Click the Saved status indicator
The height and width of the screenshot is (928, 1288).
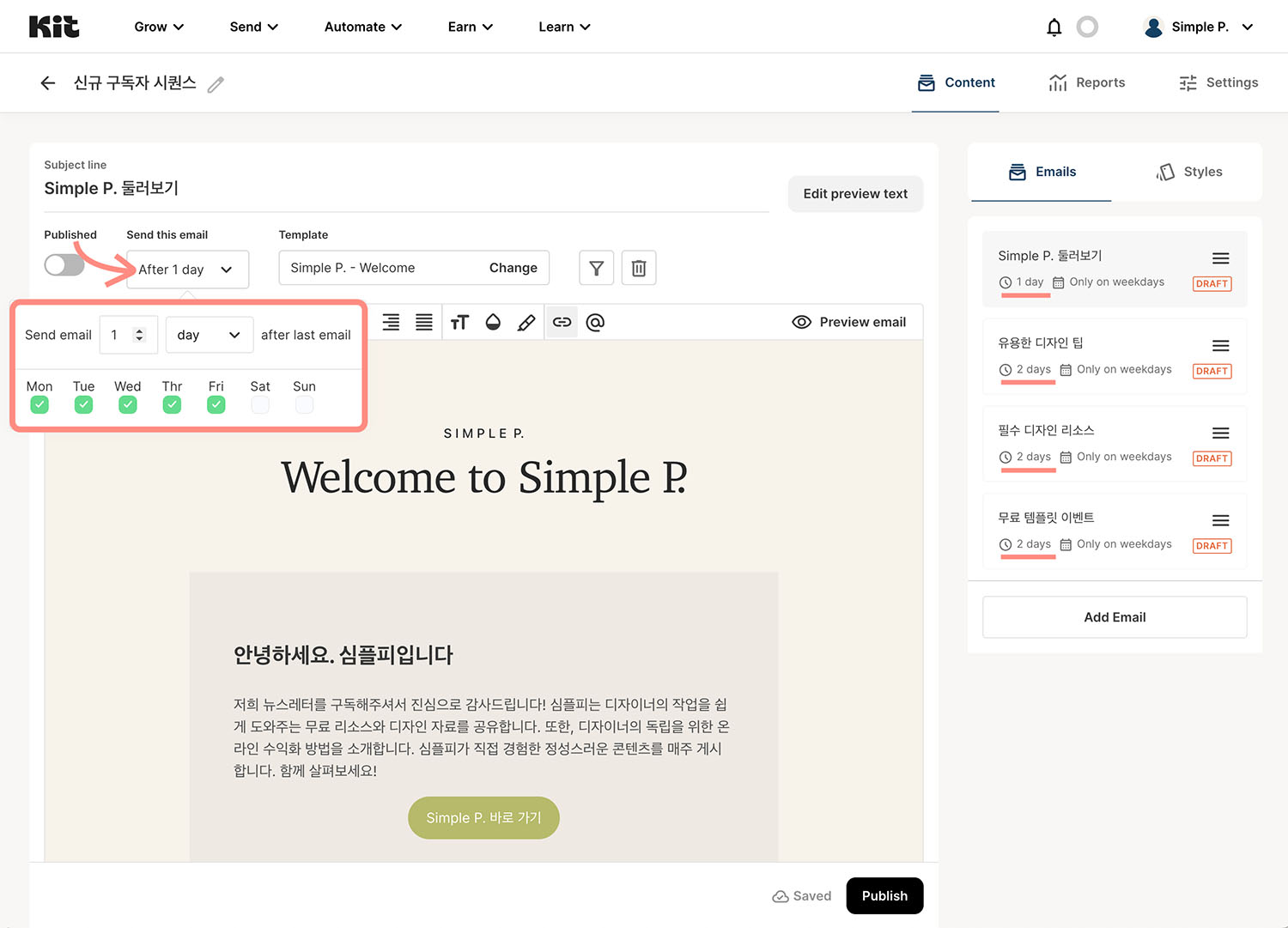tap(802, 895)
